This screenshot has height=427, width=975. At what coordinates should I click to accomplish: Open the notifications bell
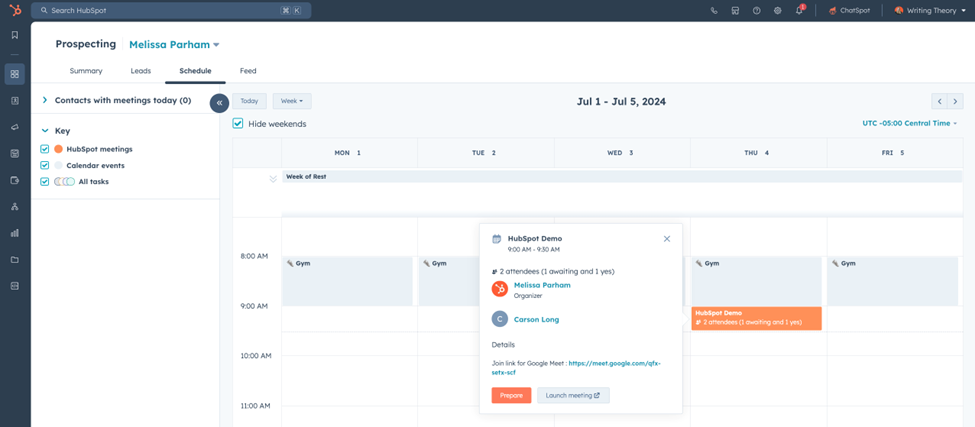[799, 10]
